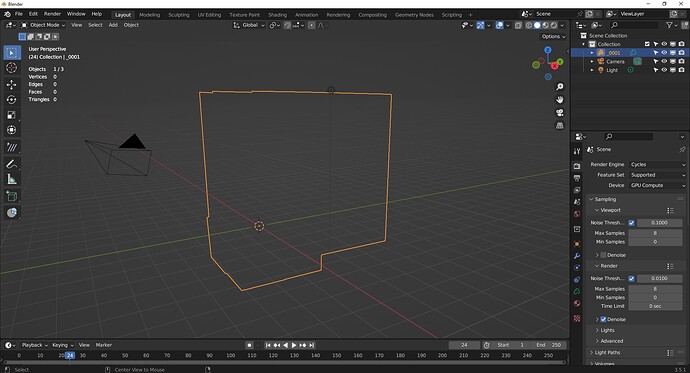Enable the Viewport Denoise checkbox
The image size is (690, 373).
pos(603,255)
